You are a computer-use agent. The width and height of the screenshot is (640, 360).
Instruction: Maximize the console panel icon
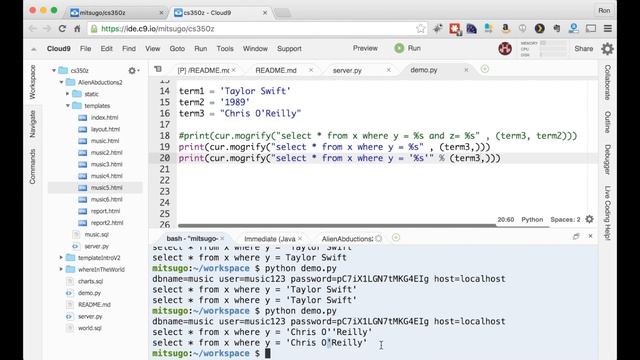pyautogui.click(x=576, y=236)
